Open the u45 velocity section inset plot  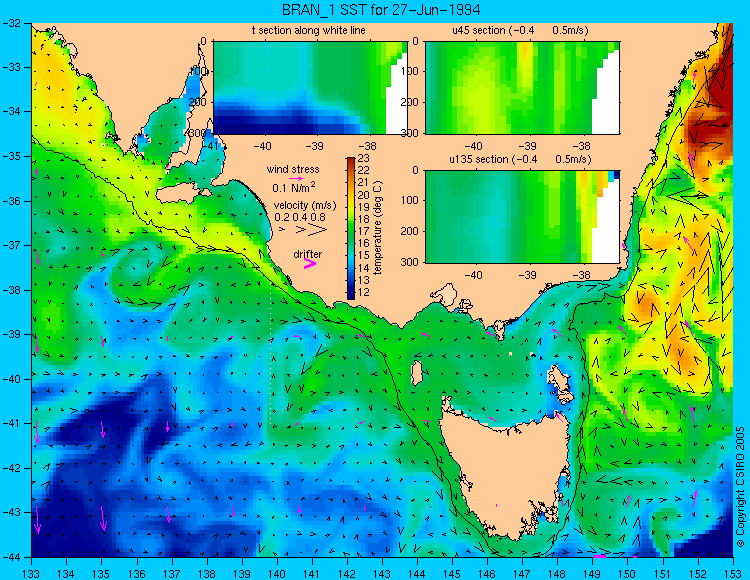click(522, 88)
